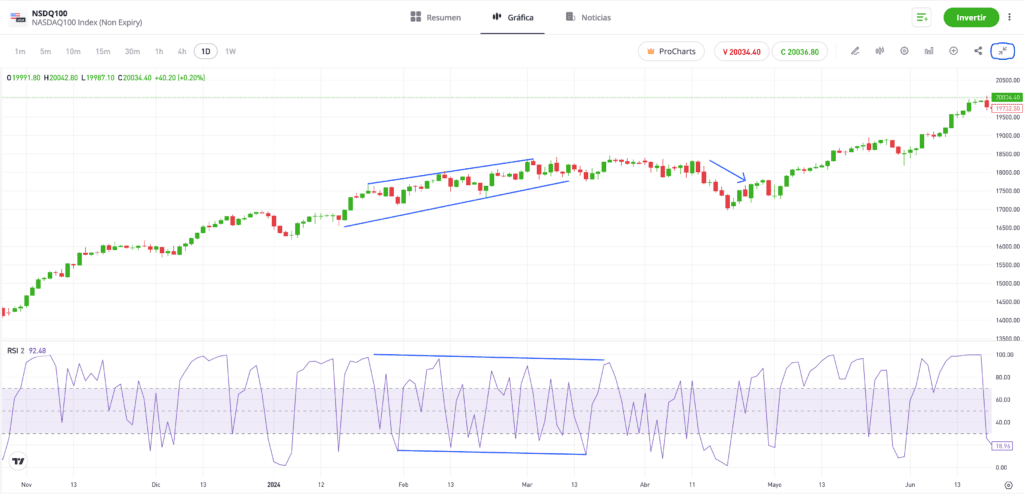
Task: Open axis settings gear at bottom right
Action: click(1009, 485)
